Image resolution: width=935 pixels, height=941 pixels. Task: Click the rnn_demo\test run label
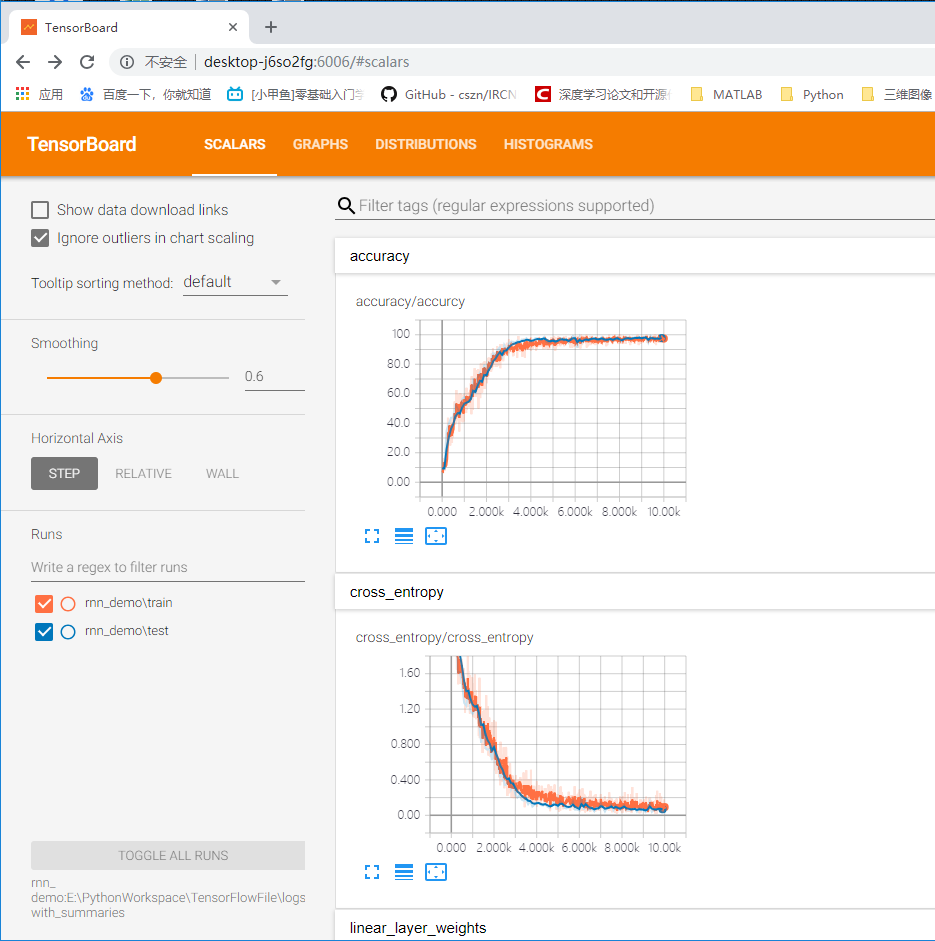127,631
